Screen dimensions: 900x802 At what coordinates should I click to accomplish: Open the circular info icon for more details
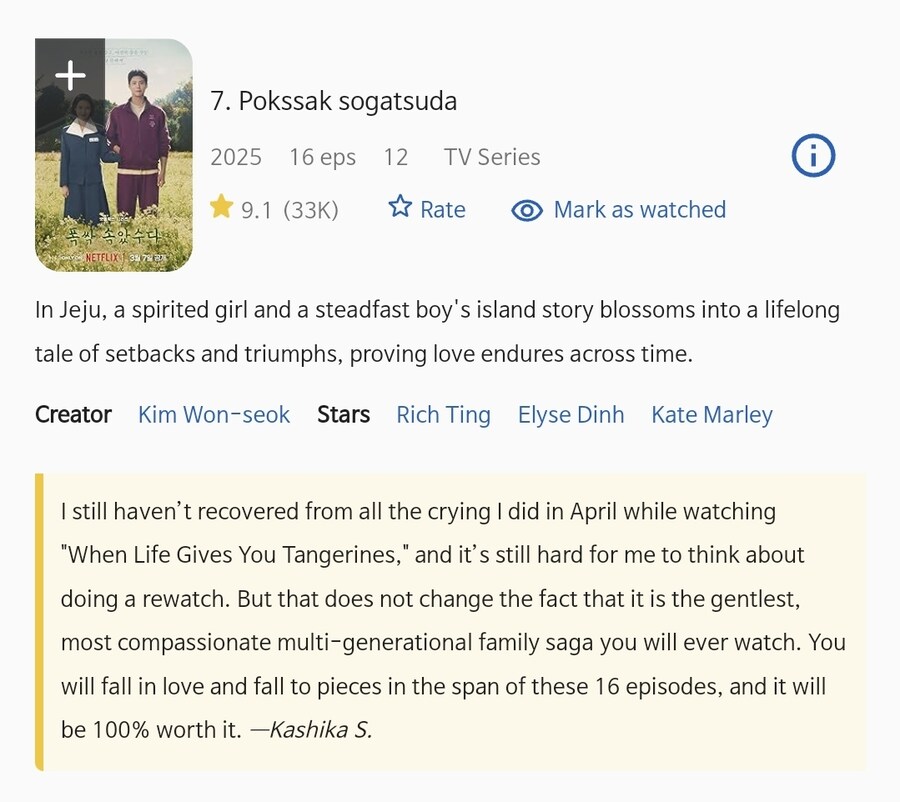812,155
